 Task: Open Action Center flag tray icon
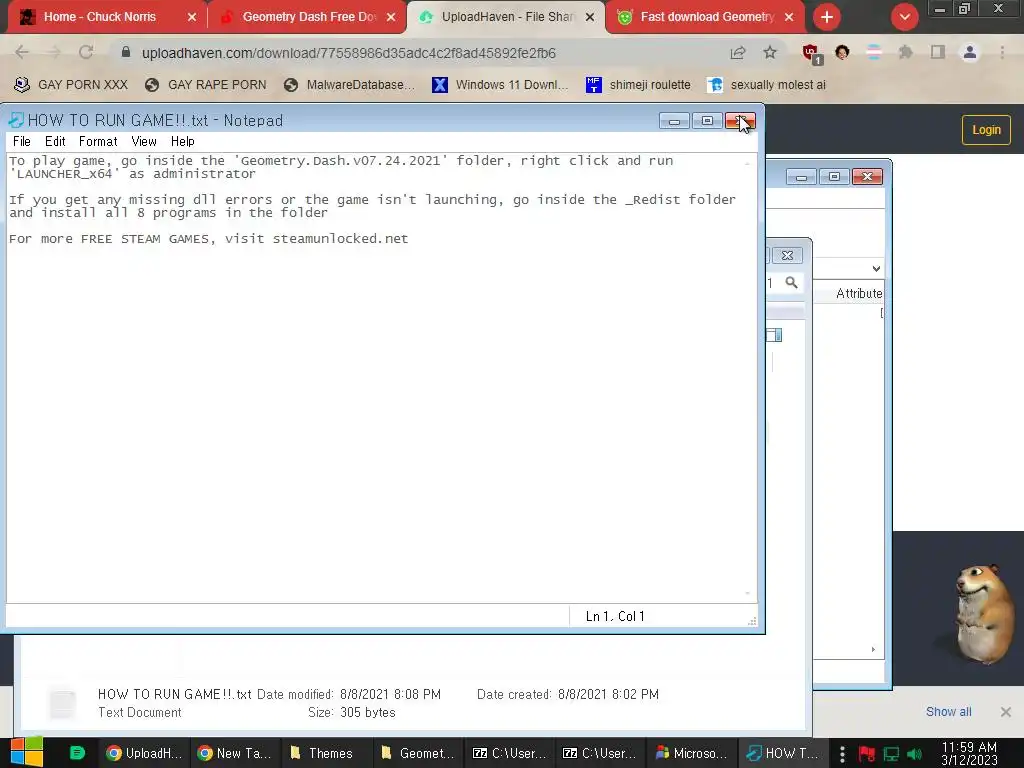tap(867, 754)
